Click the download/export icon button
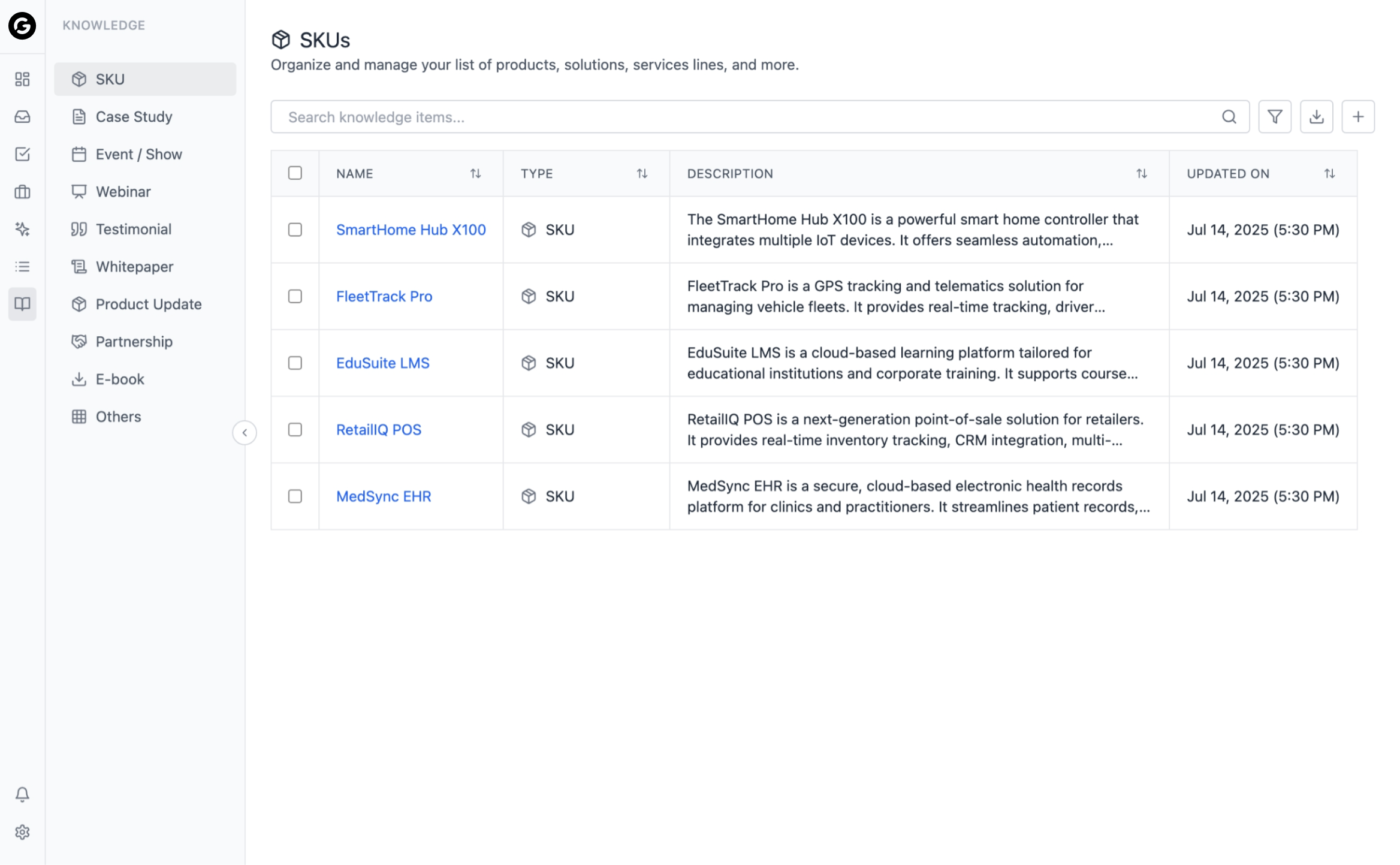 (1316, 117)
